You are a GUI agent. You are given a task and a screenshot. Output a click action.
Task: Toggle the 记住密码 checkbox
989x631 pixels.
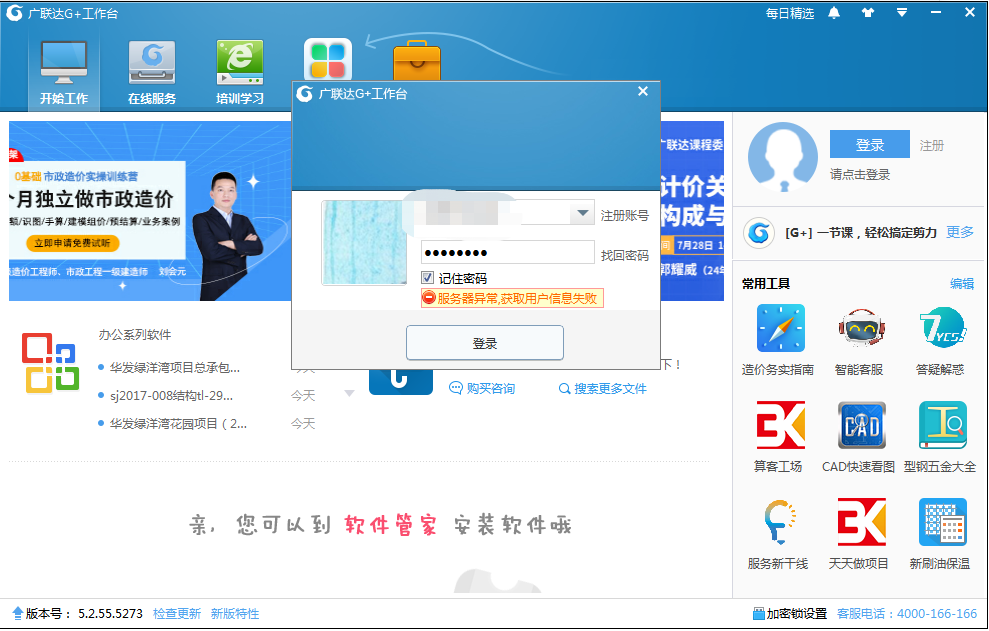tap(428, 278)
